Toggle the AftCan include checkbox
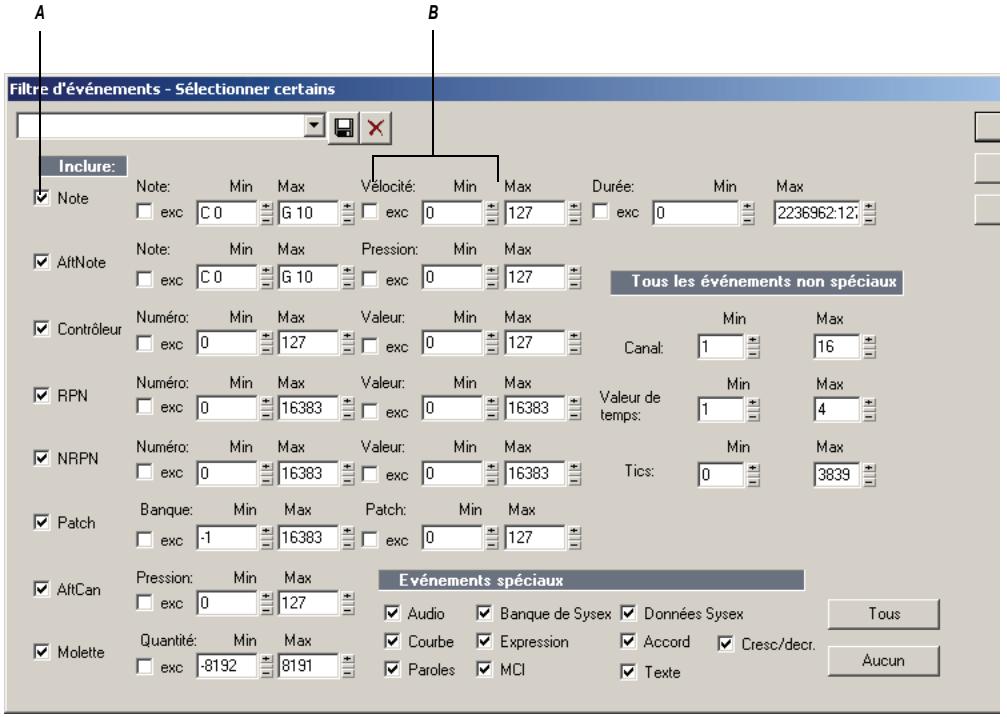 (41, 589)
